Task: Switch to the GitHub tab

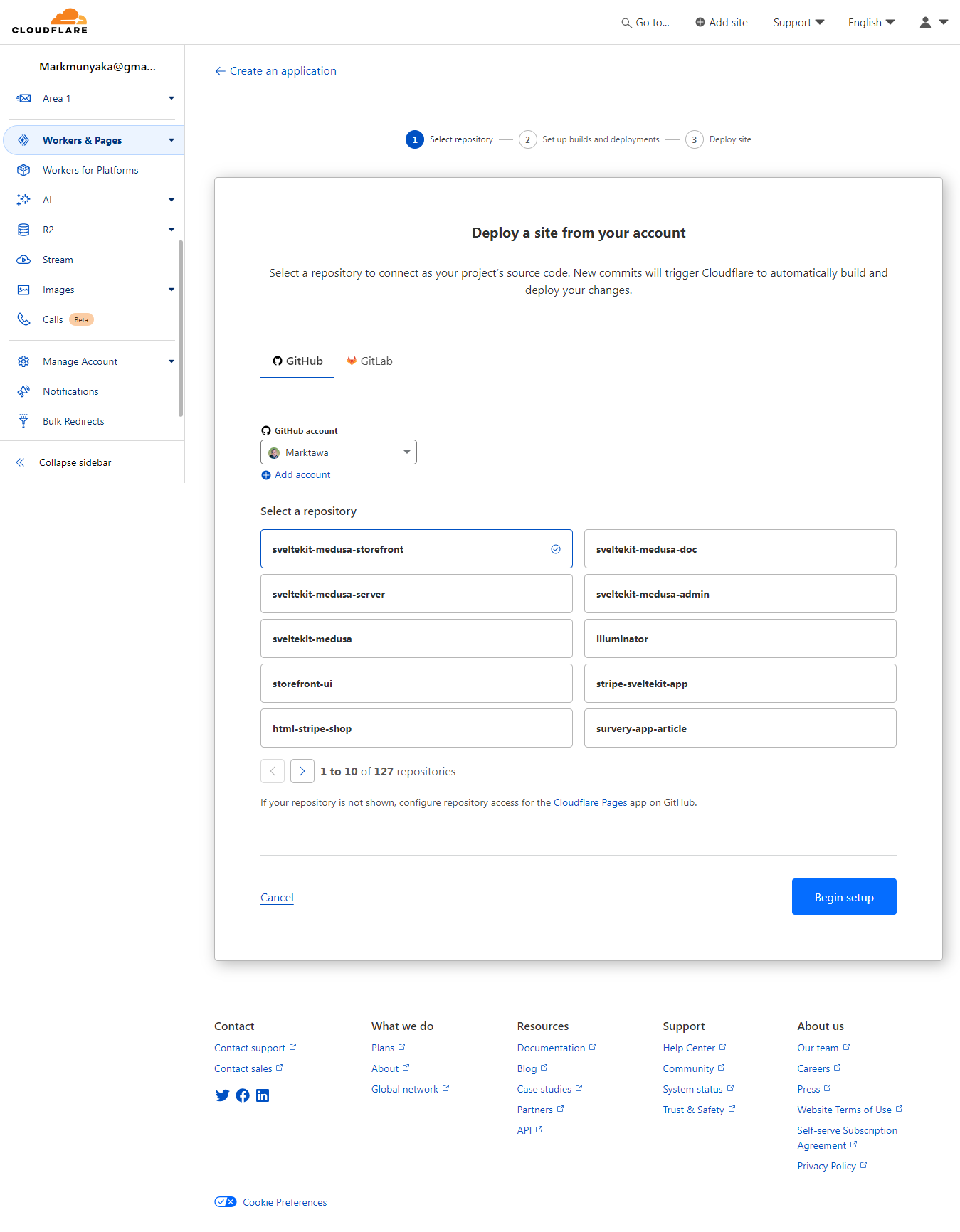Action: click(297, 361)
